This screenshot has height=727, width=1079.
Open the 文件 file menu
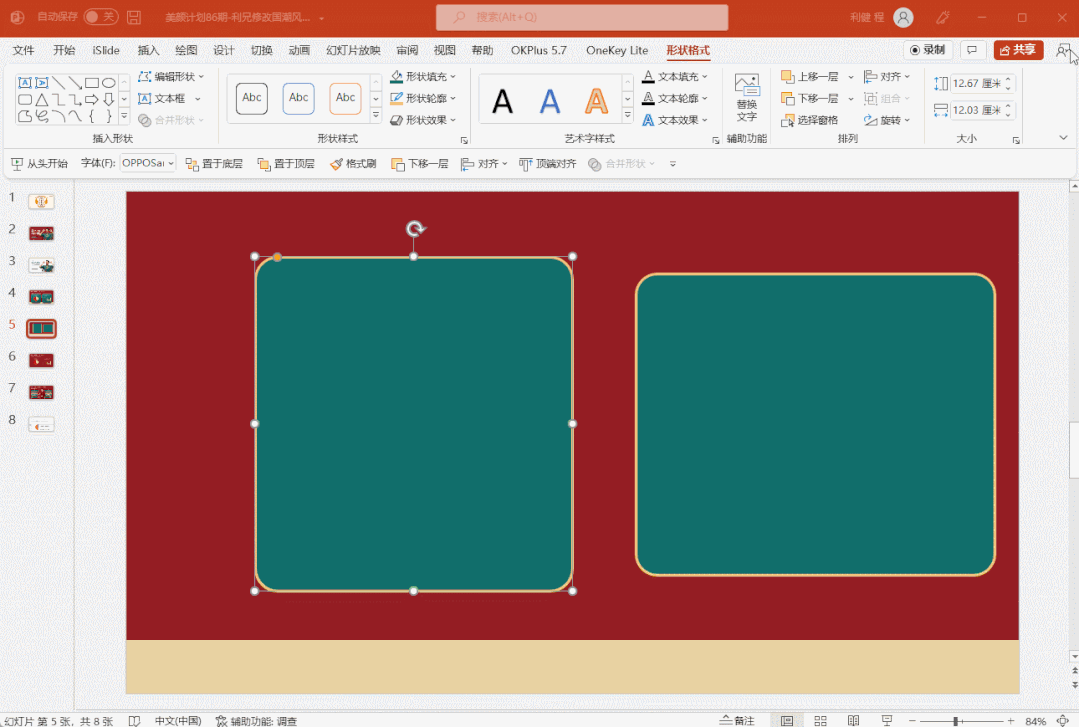(23, 50)
